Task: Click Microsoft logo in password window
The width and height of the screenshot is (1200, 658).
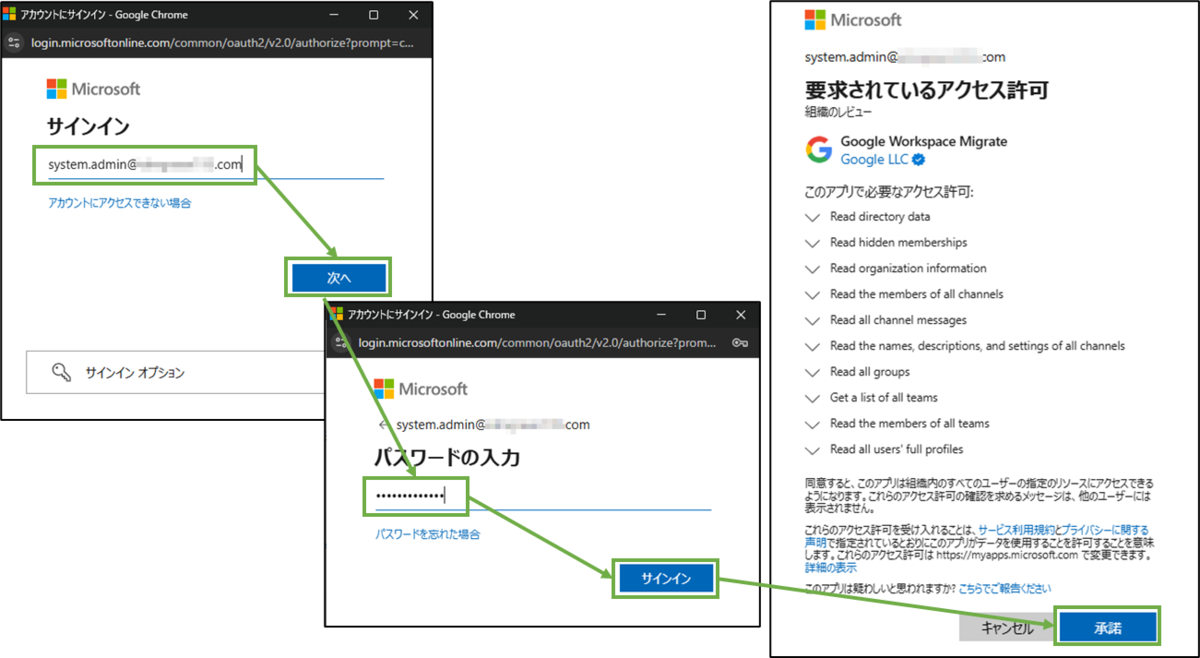Action: (420, 388)
